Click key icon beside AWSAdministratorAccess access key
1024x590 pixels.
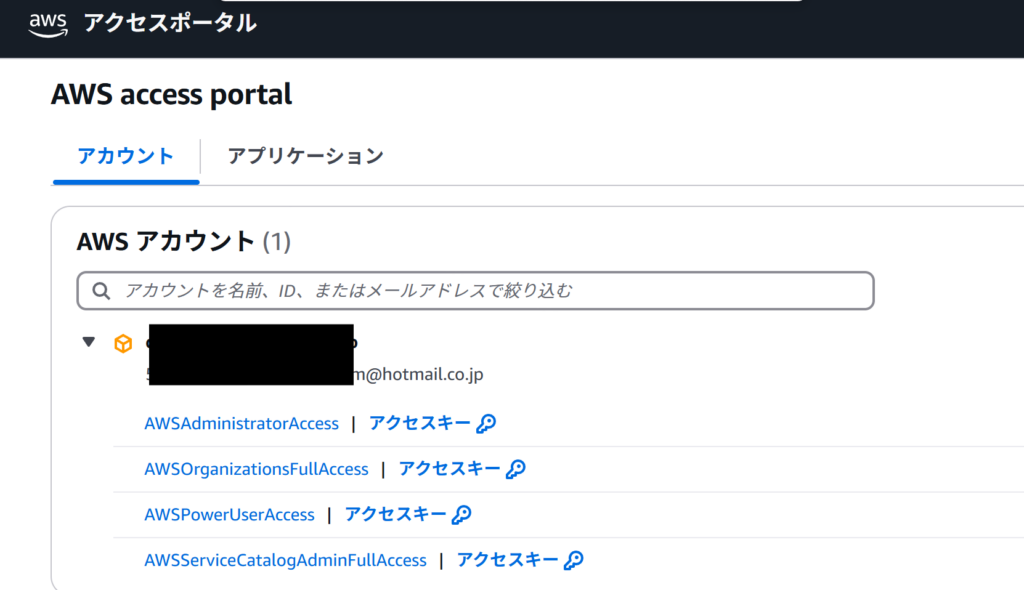click(x=486, y=424)
